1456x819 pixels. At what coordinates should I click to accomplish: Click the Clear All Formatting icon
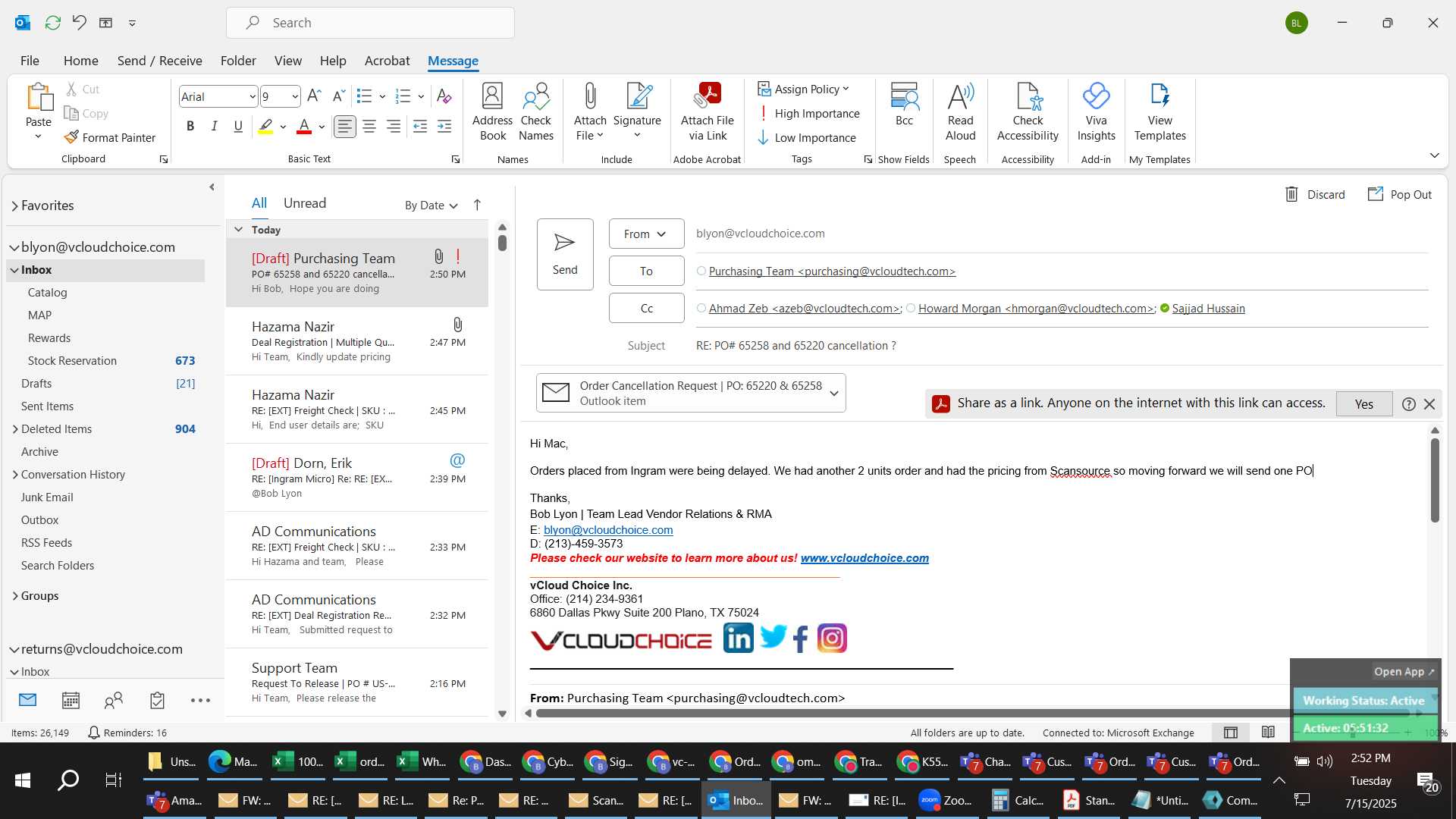tap(444, 96)
